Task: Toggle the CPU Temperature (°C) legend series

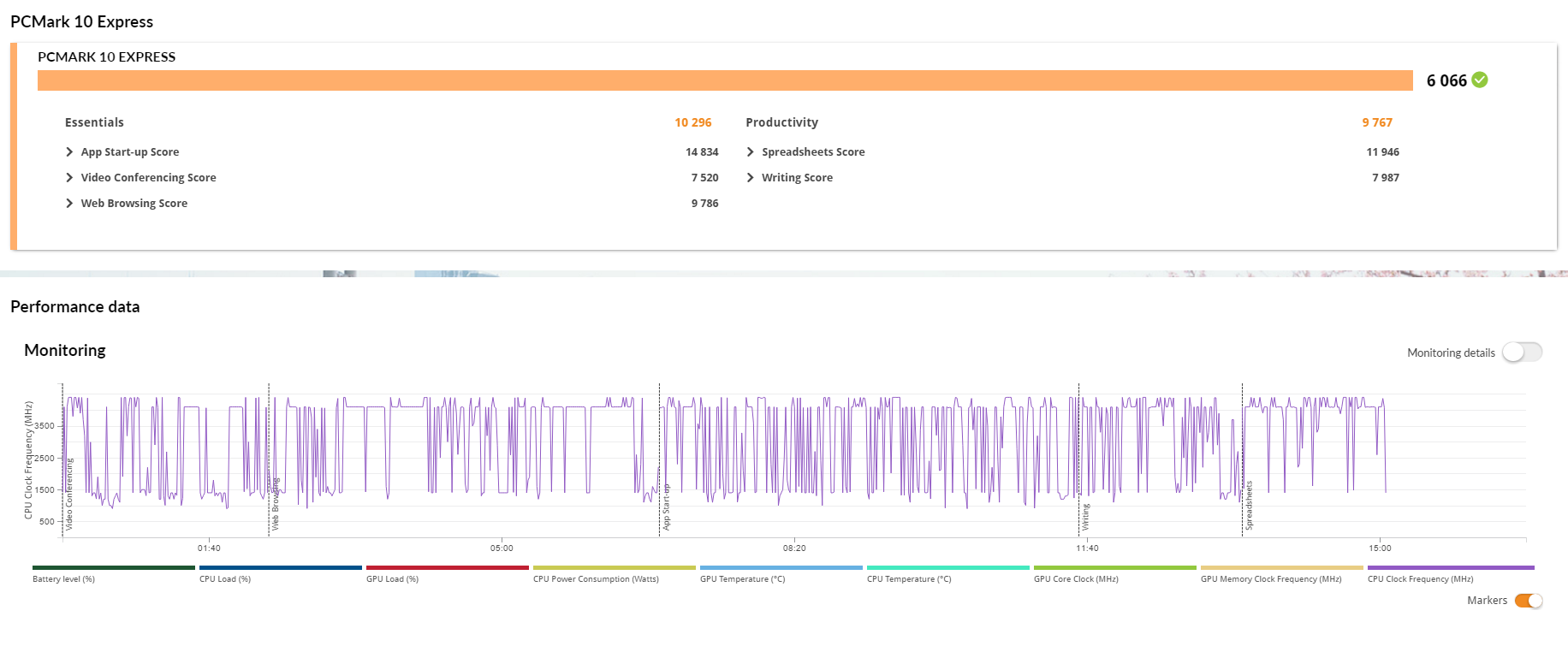Action: 947,574
